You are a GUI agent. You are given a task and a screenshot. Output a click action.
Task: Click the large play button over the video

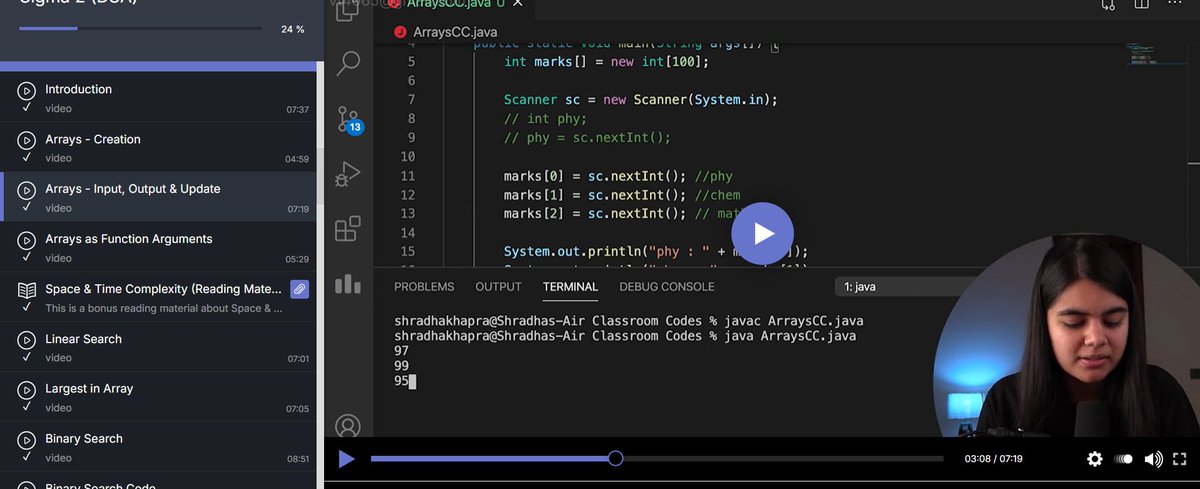(763, 234)
